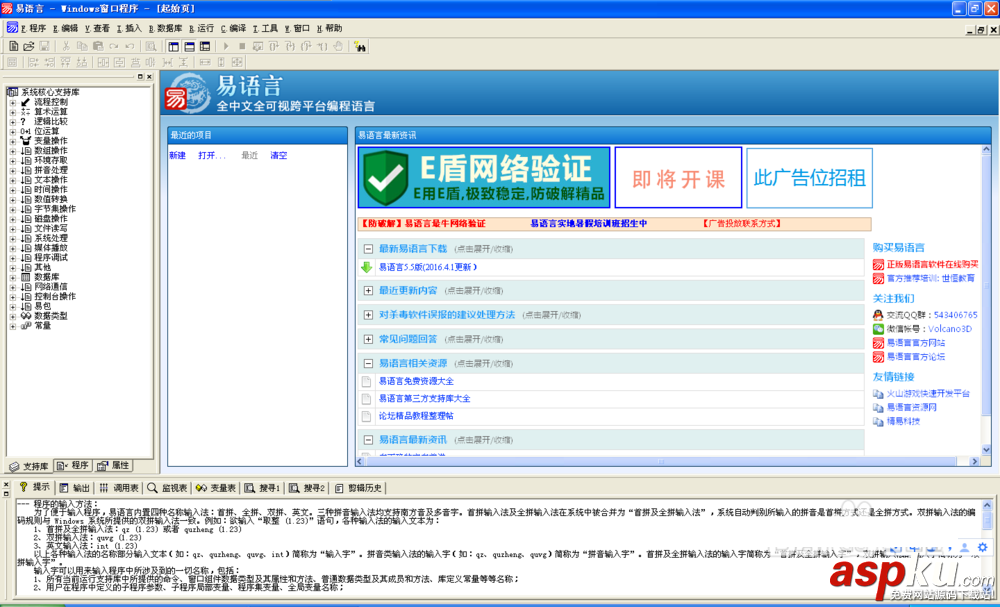Switch to the 剪辑历史 tab

[358, 488]
